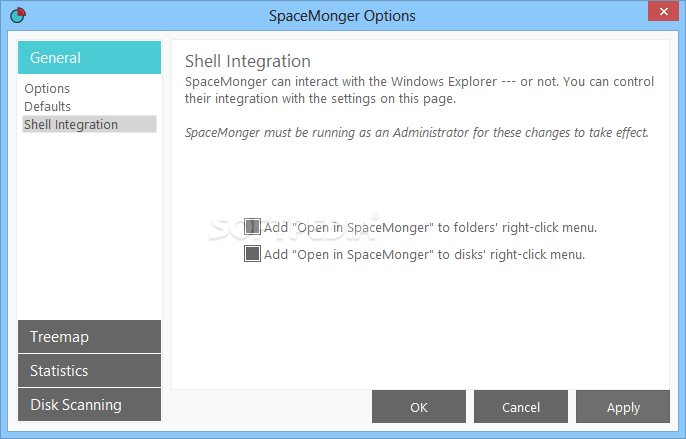Toggle disks' right-click menu checkbox
Image resolution: width=686 pixels, height=439 pixels.
pos(252,254)
